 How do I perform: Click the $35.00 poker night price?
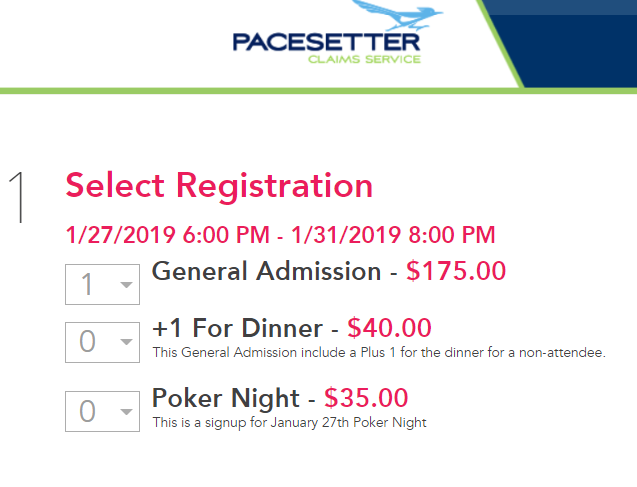pos(366,398)
